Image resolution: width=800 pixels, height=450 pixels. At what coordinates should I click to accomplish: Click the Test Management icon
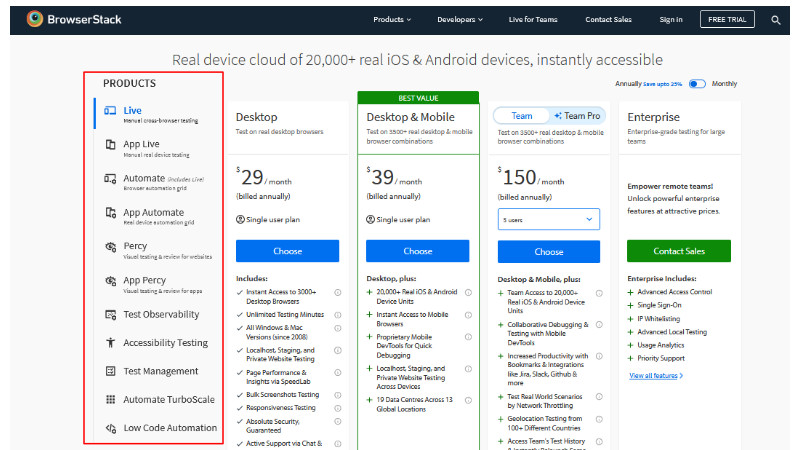(x=110, y=371)
